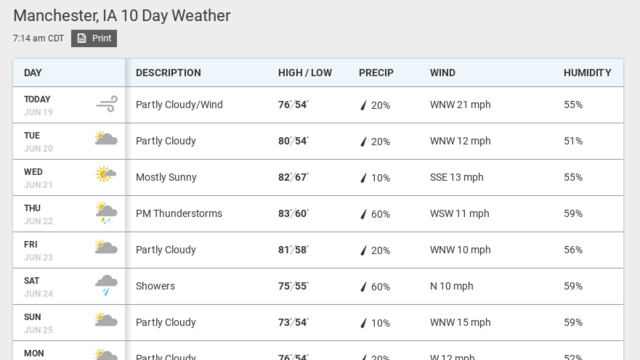Image resolution: width=640 pixels, height=360 pixels.
Task: Click the PM Thunderstorms description
Action: click(x=179, y=213)
